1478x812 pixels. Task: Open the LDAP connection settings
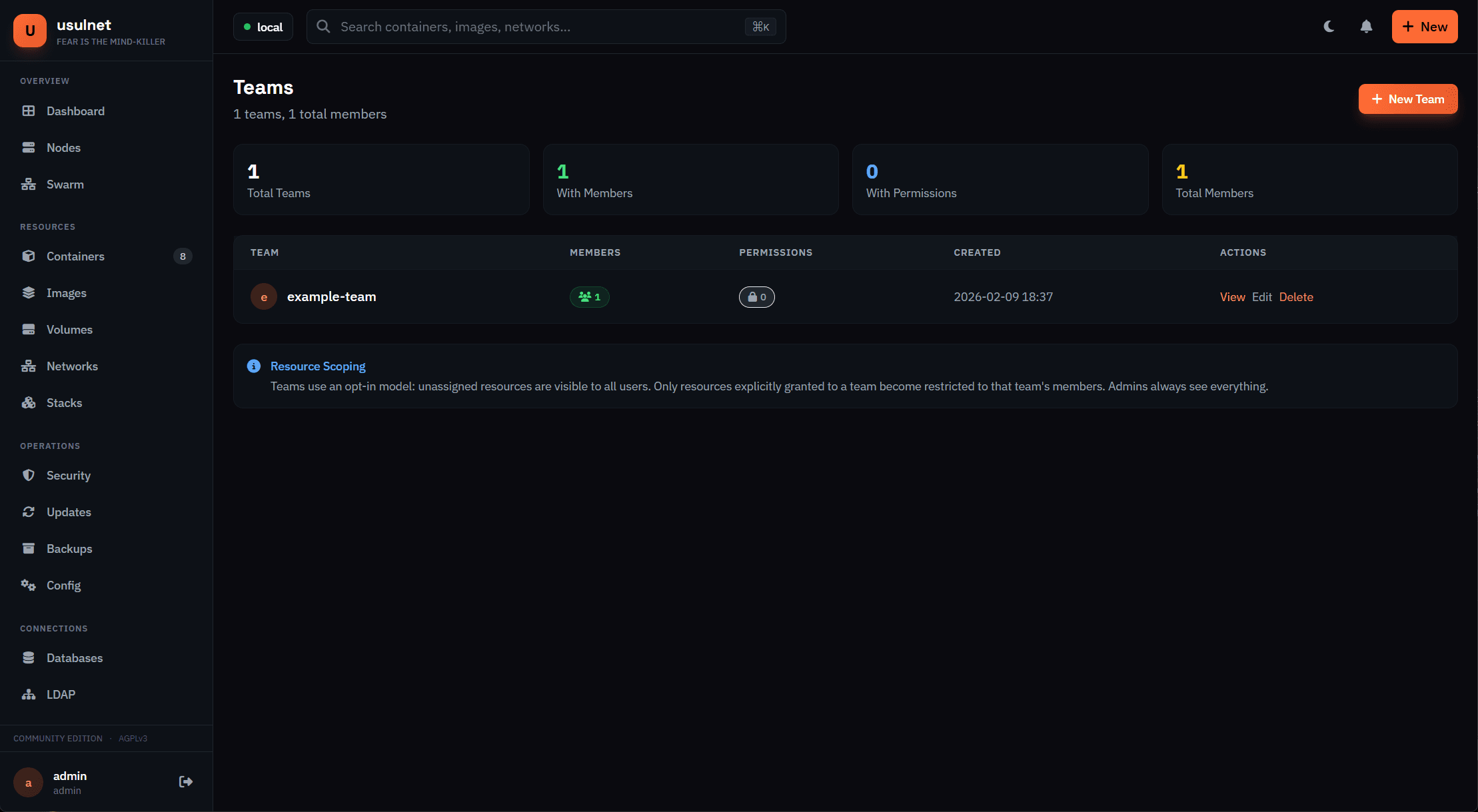click(60, 694)
